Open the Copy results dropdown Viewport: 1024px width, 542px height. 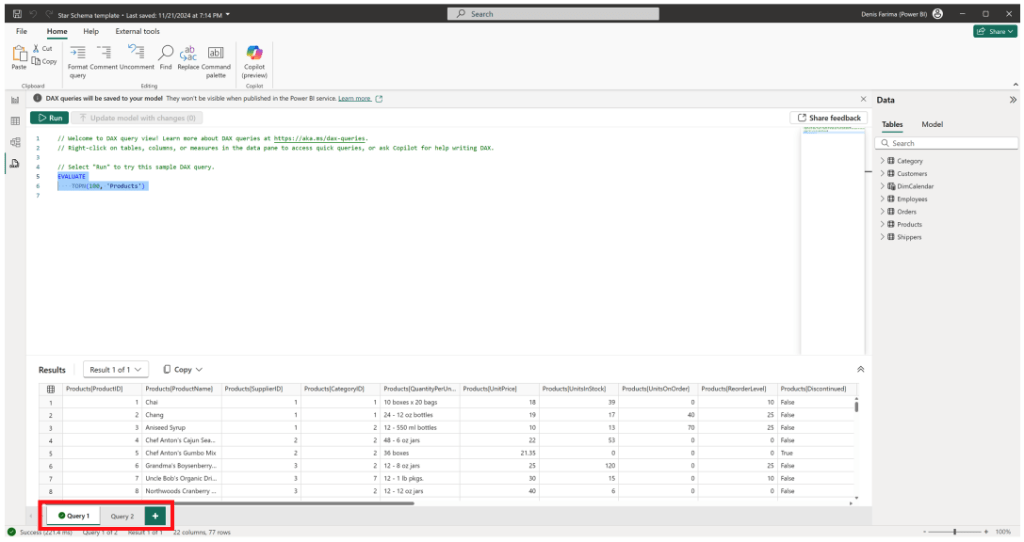(182, 369)
